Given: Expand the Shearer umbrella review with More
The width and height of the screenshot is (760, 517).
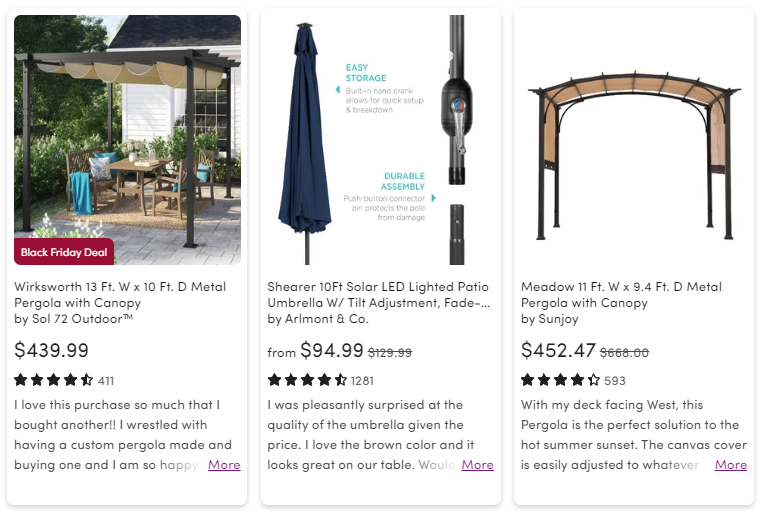Looking at the screenshot, I should click(x=477, y=465).
